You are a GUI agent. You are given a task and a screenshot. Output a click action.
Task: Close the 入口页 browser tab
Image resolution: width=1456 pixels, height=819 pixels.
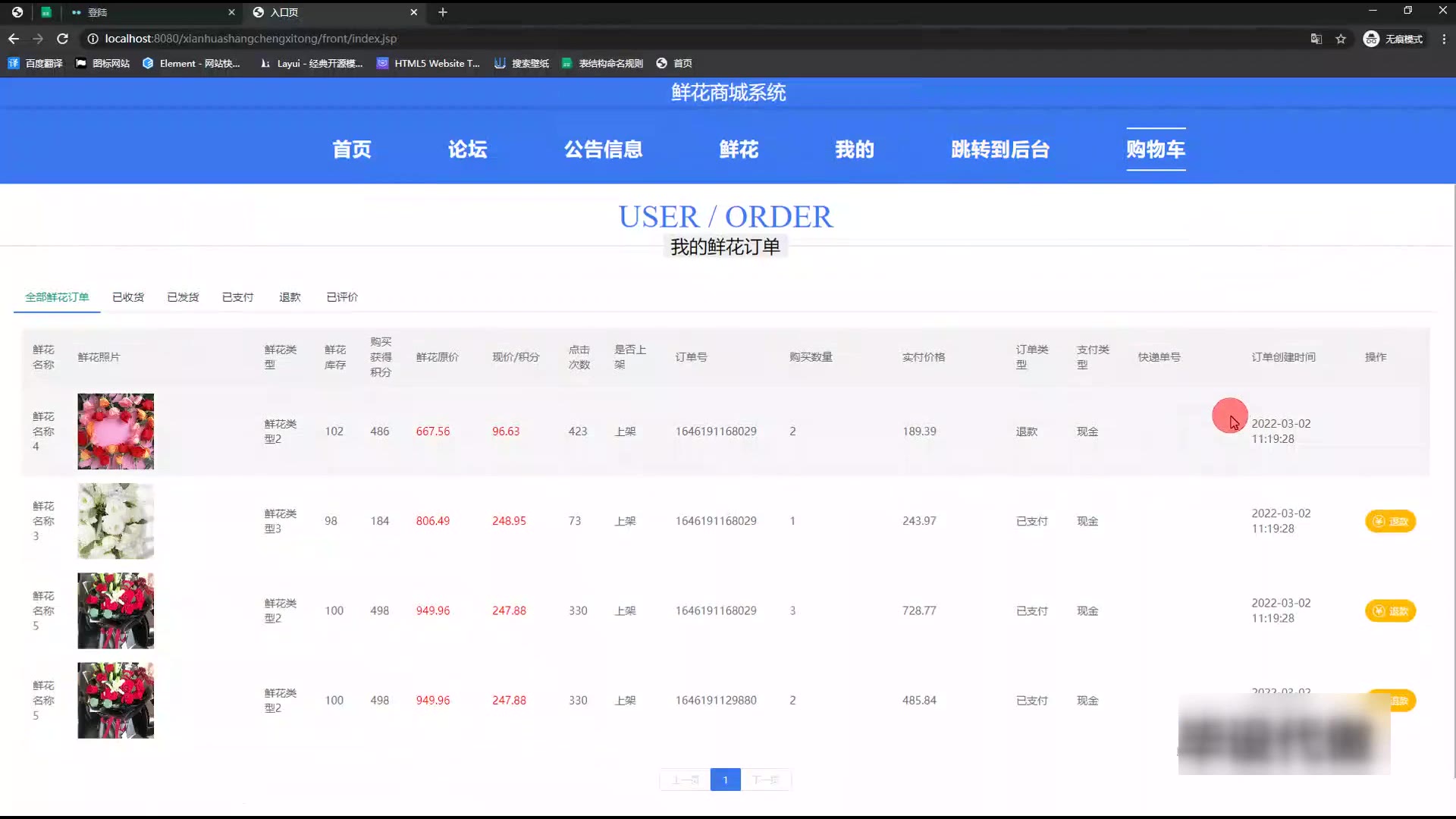[x=413, y=12]
